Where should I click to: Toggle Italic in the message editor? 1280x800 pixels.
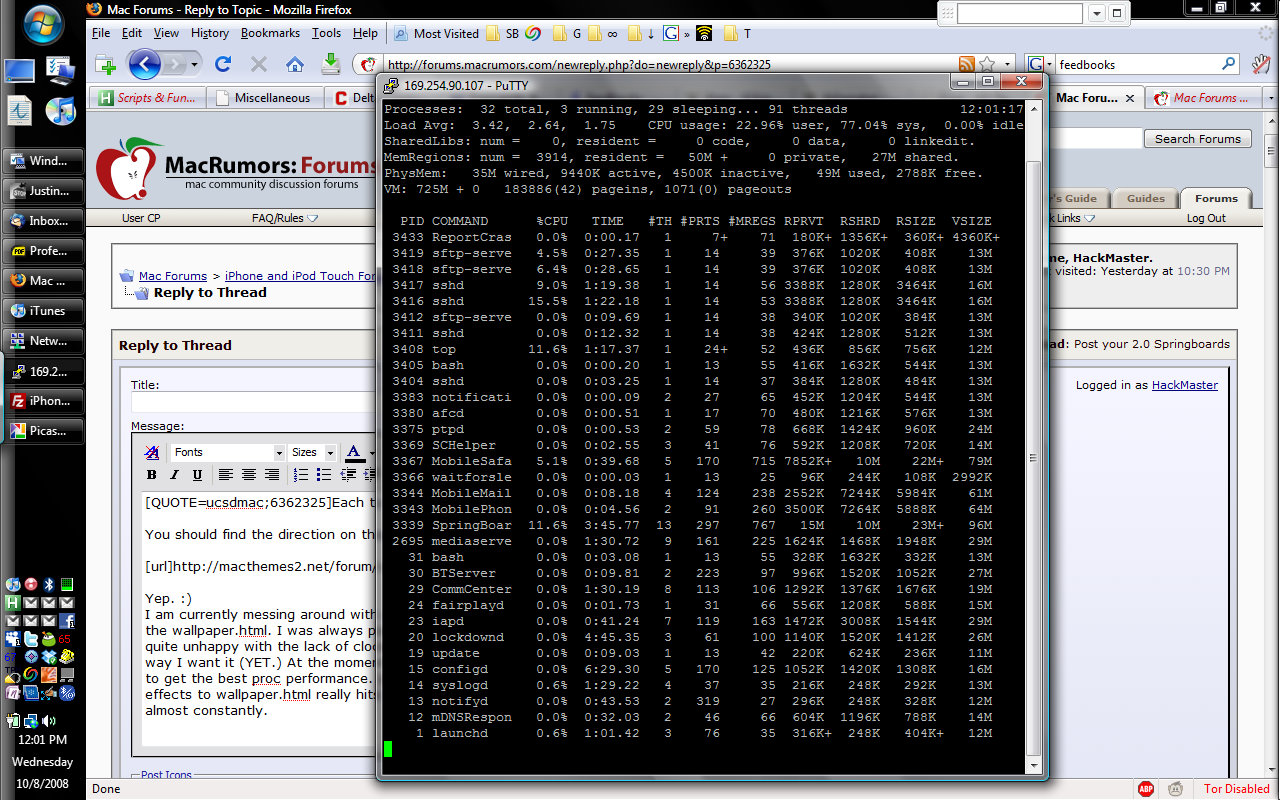175,475
